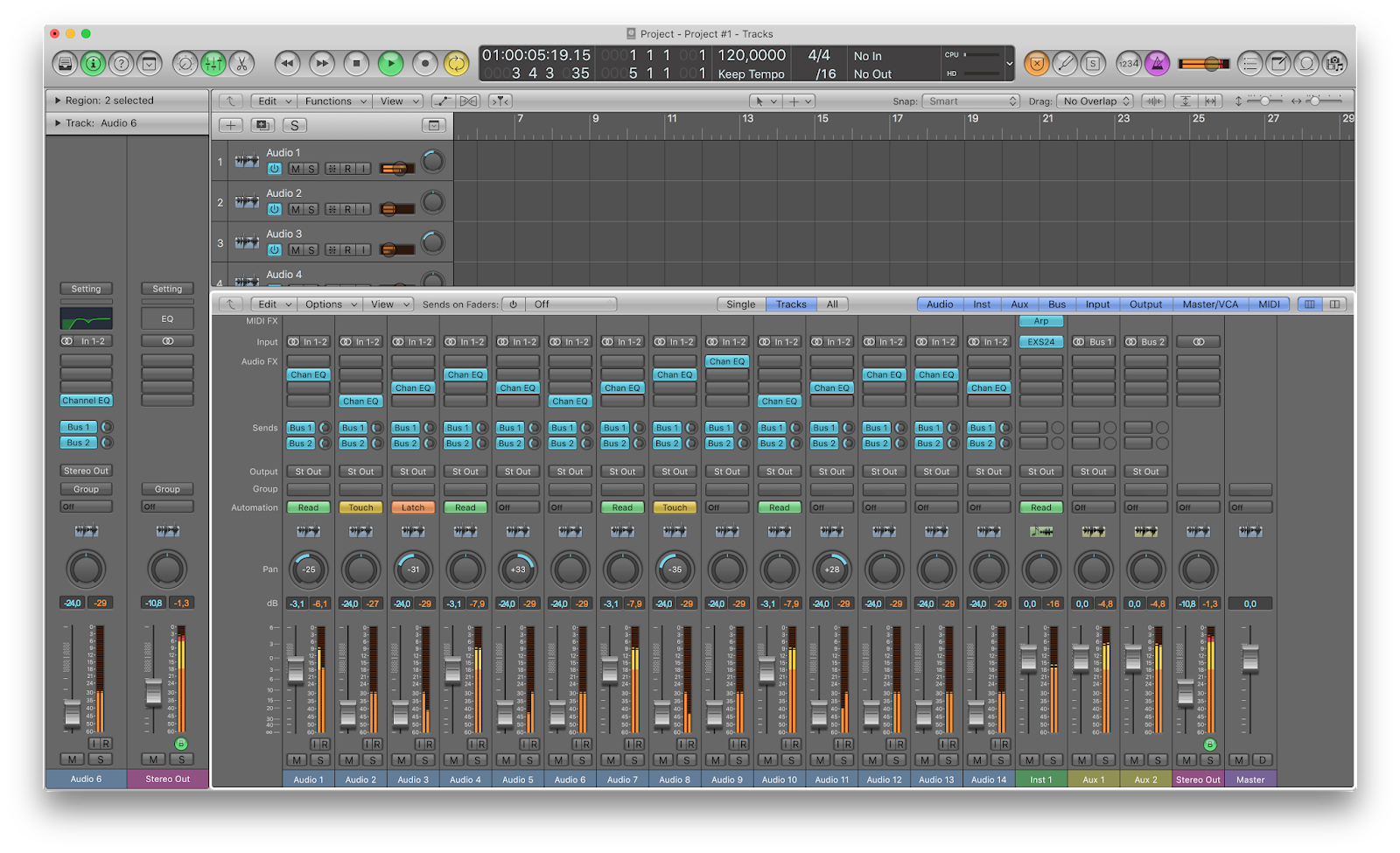Toggle the MIDI channel filter button
Screen dimensions: 1400x853
(1269, 304)
